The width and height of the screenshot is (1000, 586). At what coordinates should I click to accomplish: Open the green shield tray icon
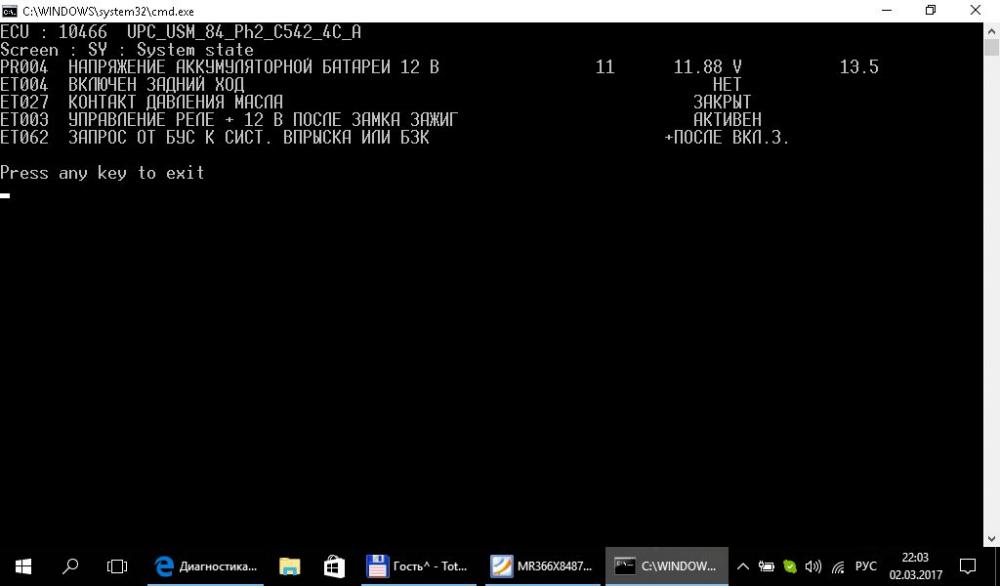pyautogui.click(x=790, y=566)
